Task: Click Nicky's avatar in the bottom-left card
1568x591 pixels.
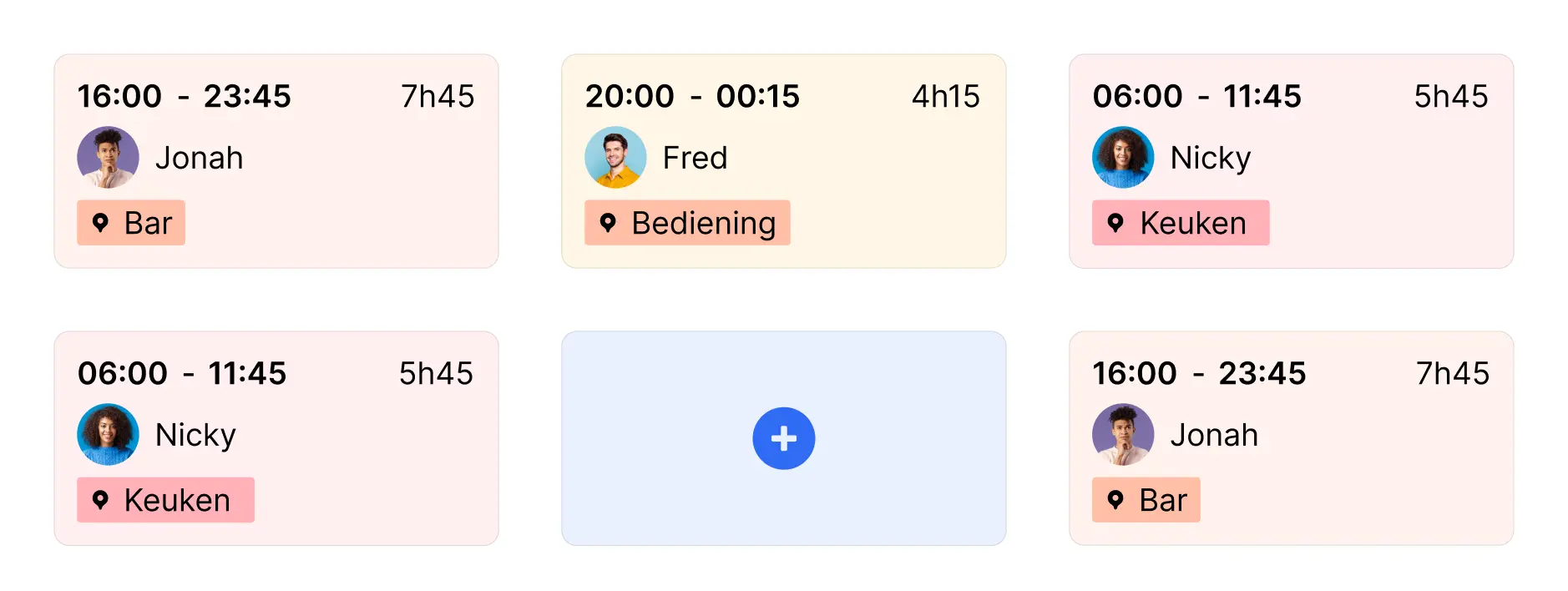Action: [109, 434]
